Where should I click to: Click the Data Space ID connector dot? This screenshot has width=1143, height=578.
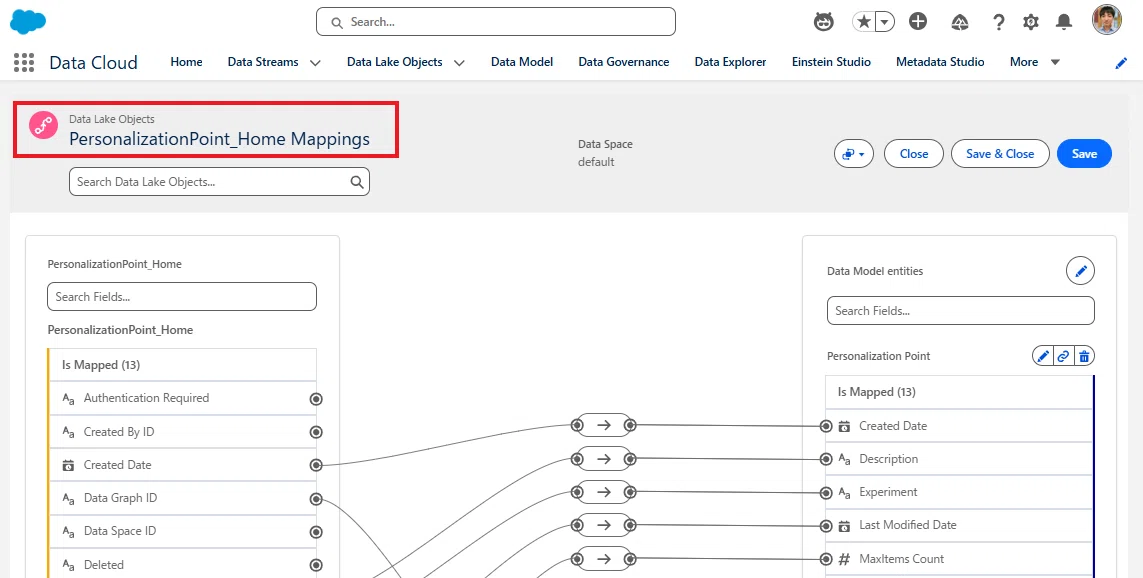tap(316, 532)
